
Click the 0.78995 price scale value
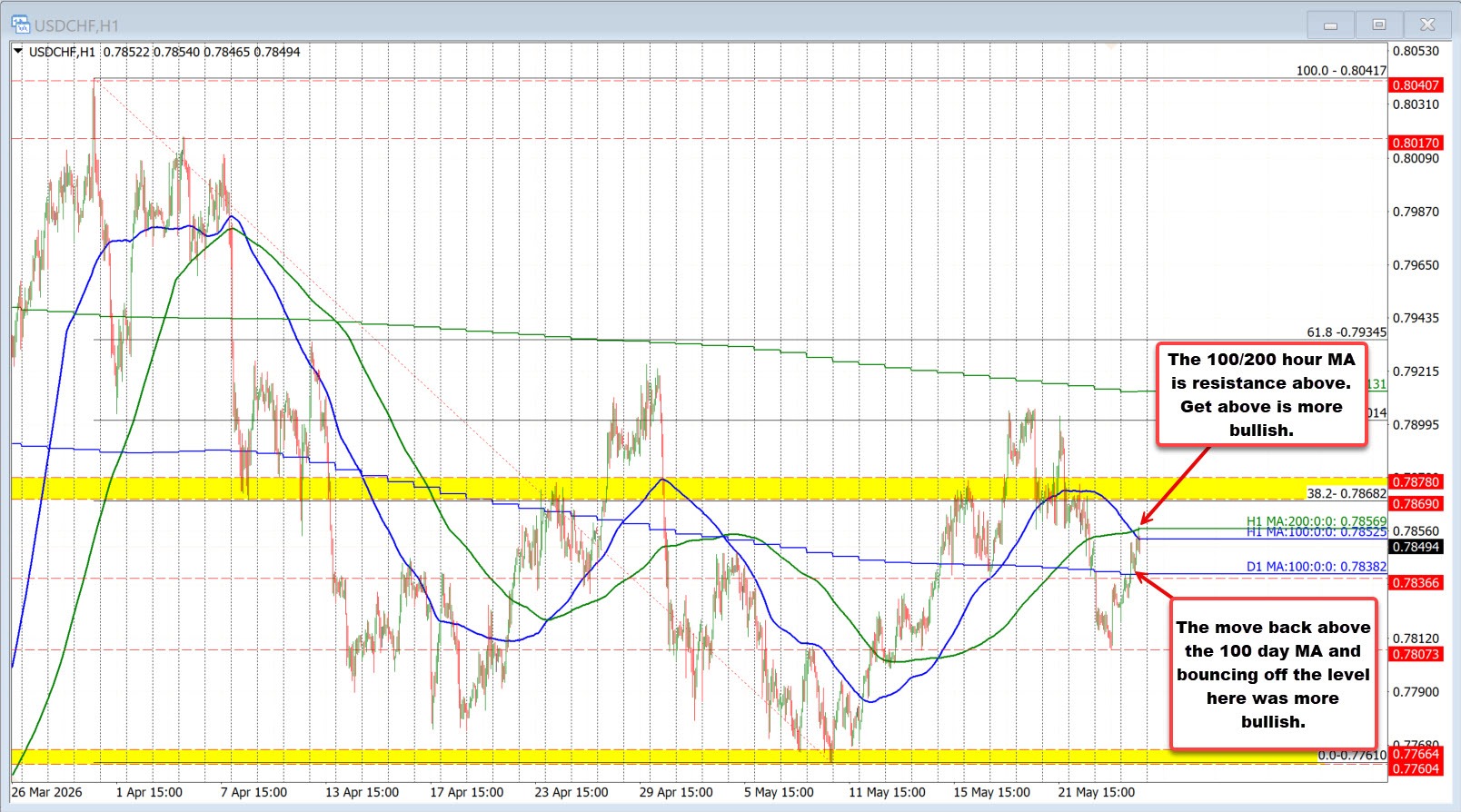click(x=1416, y=425)
